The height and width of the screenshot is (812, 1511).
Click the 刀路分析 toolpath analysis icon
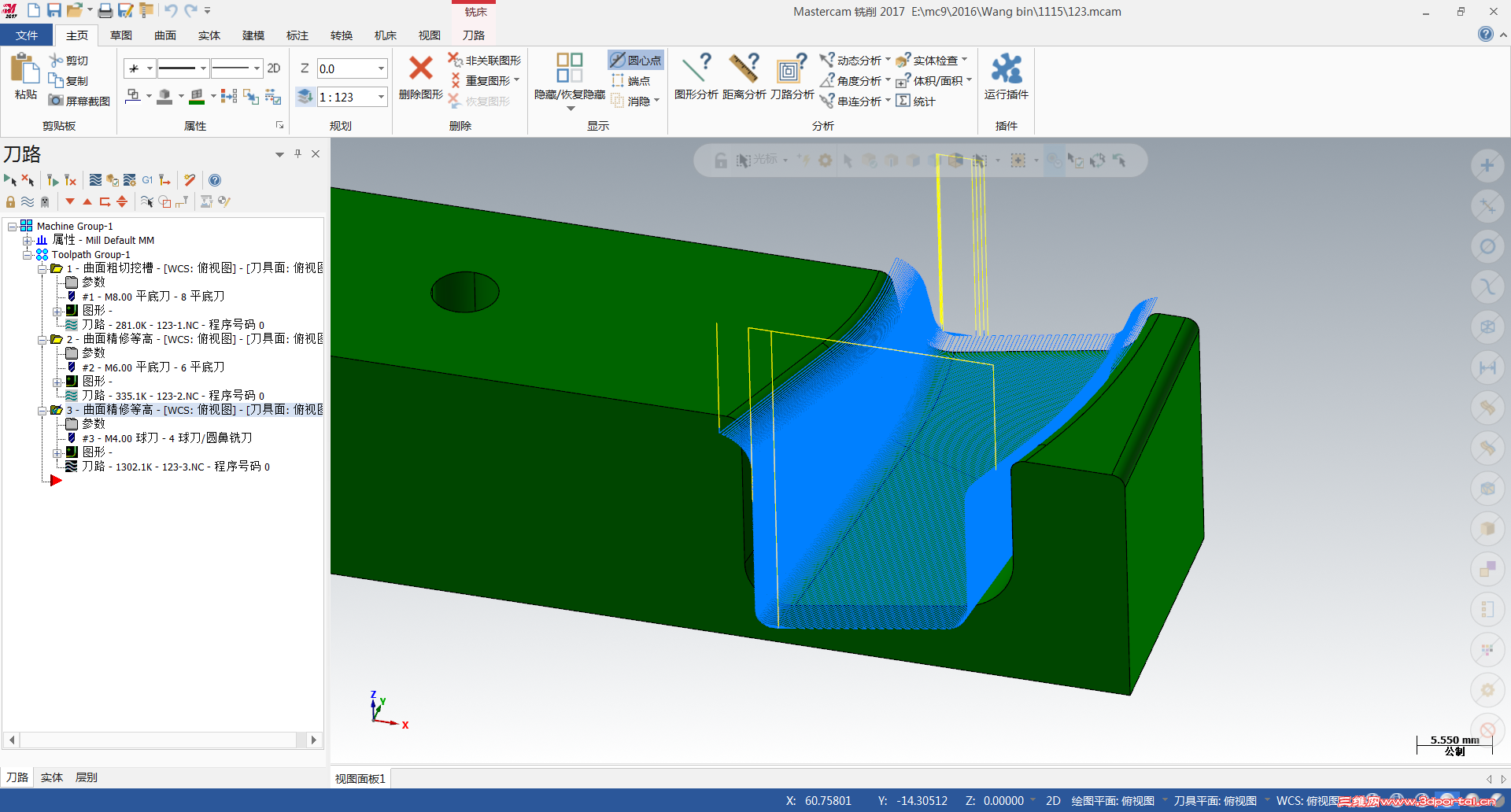pyautogui.click(x=792, y=68)
